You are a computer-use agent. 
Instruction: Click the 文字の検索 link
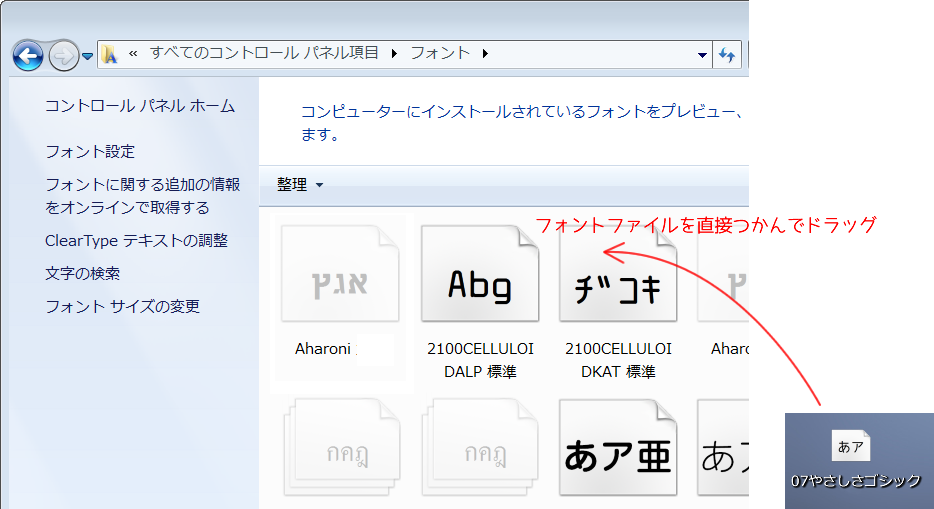(83, 273)
